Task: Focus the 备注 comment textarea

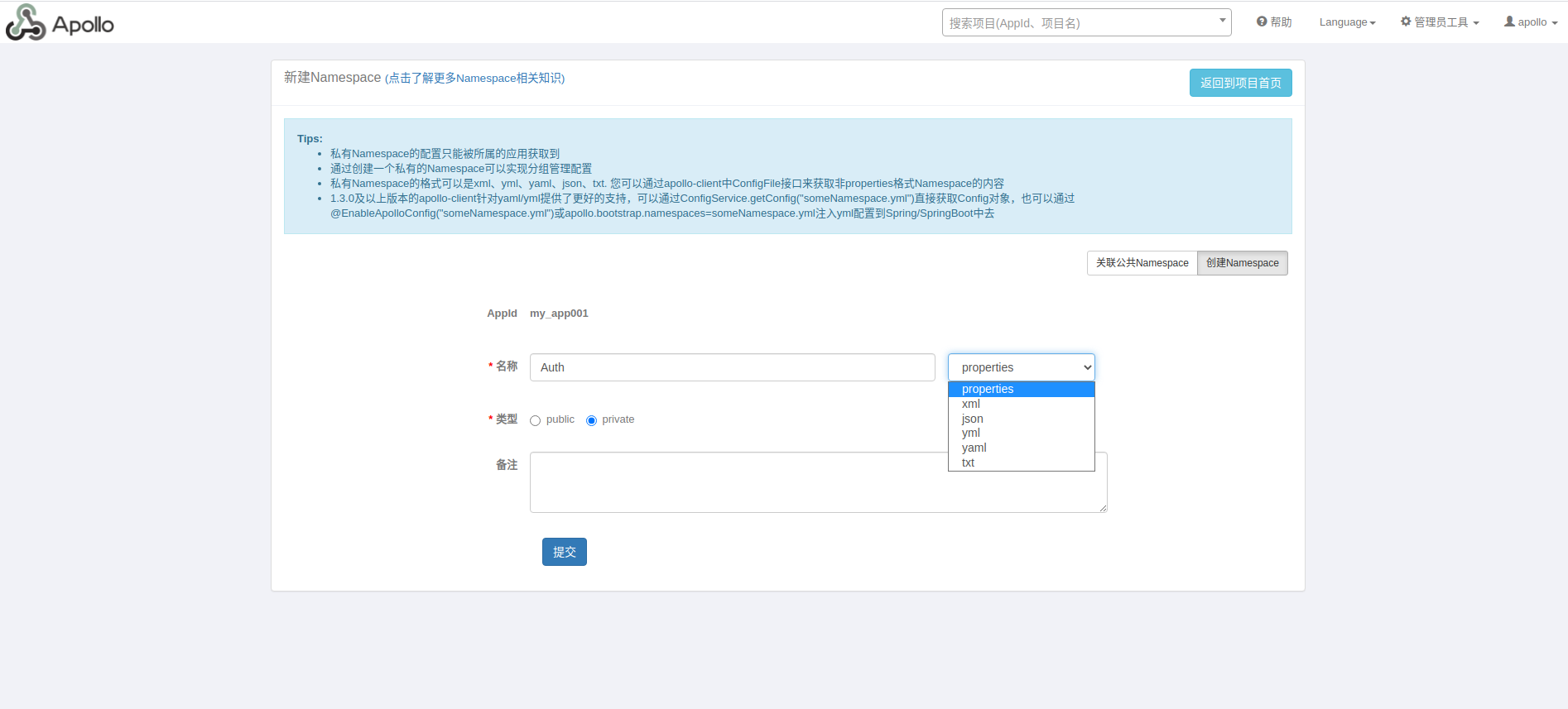Action: click(819, 482)
